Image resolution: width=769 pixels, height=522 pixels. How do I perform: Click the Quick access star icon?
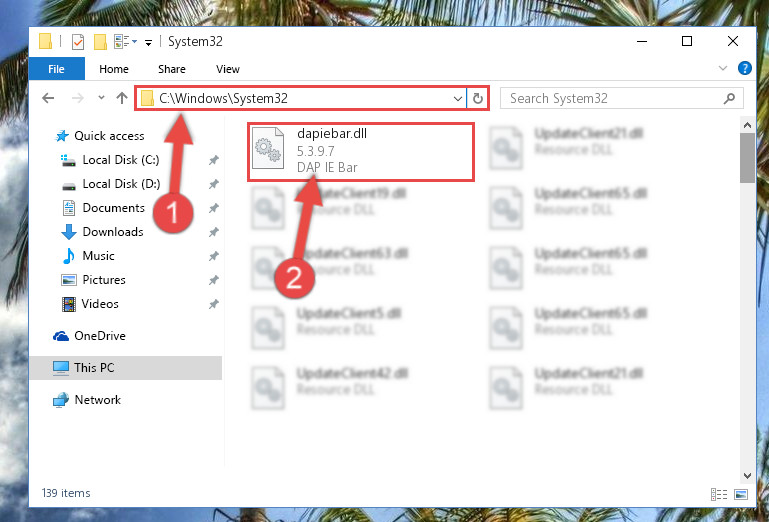click(62, 136)
